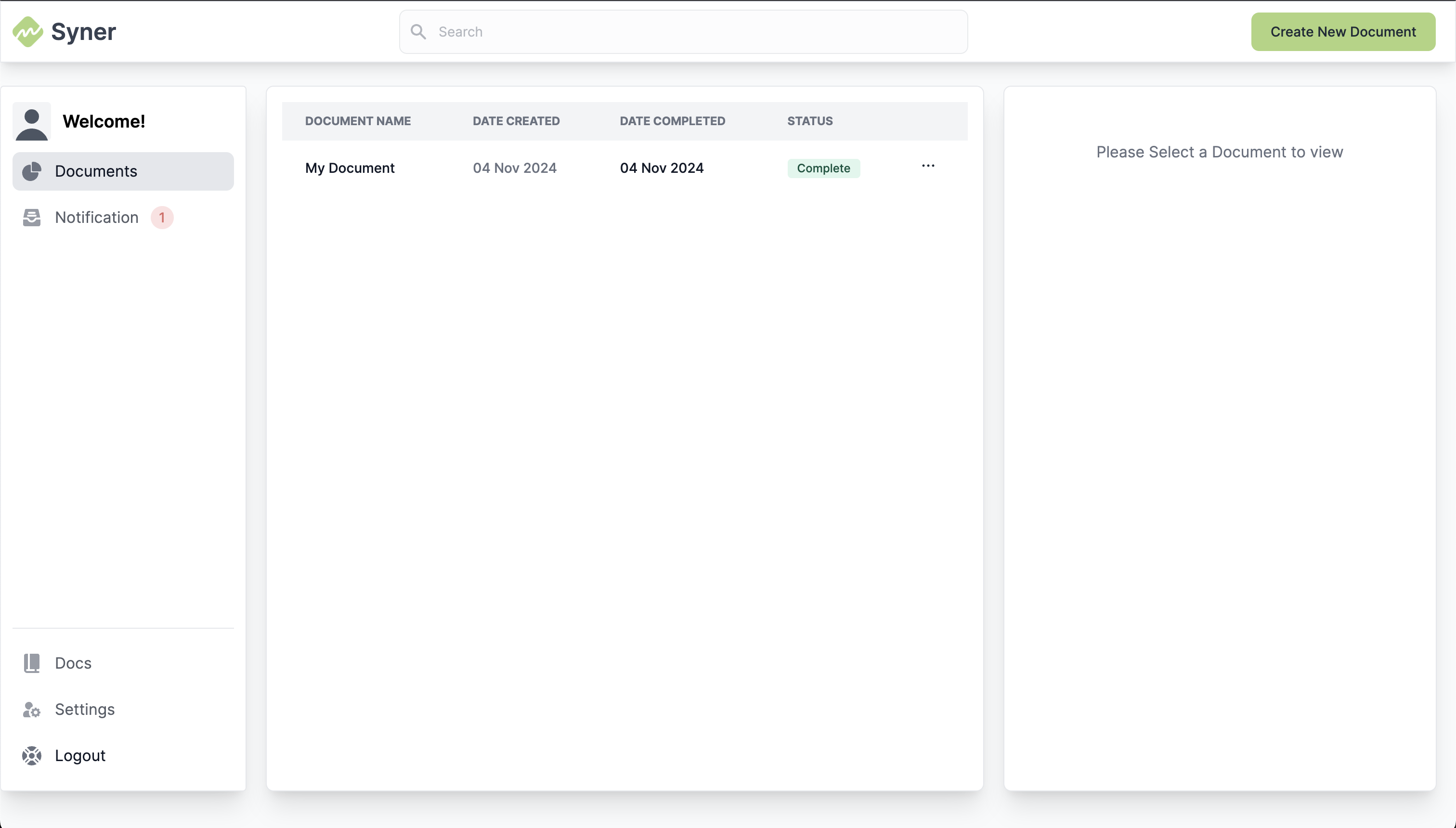Open the Settings page
The image size is (1456, 828).
click(85, 710)
